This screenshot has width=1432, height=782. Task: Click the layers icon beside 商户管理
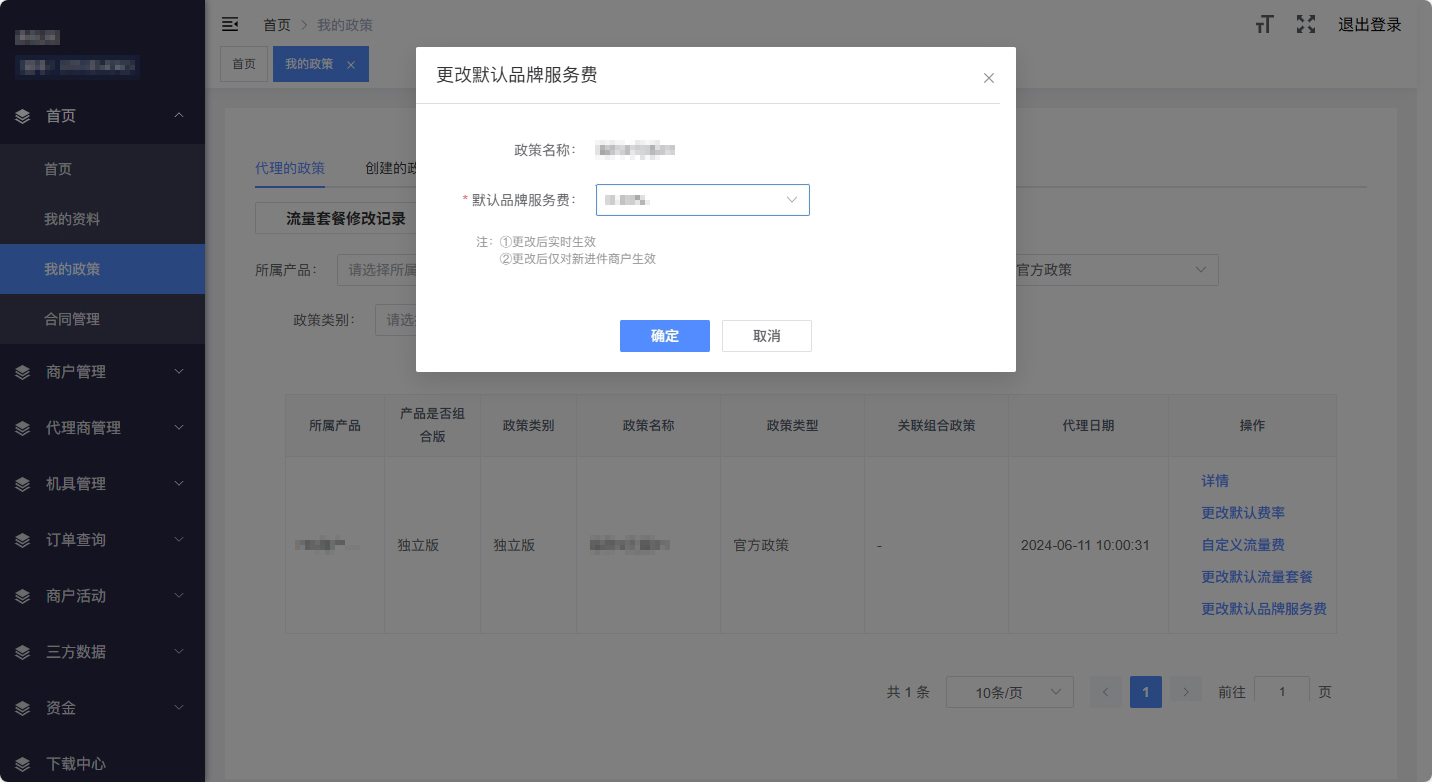(23, 372)
